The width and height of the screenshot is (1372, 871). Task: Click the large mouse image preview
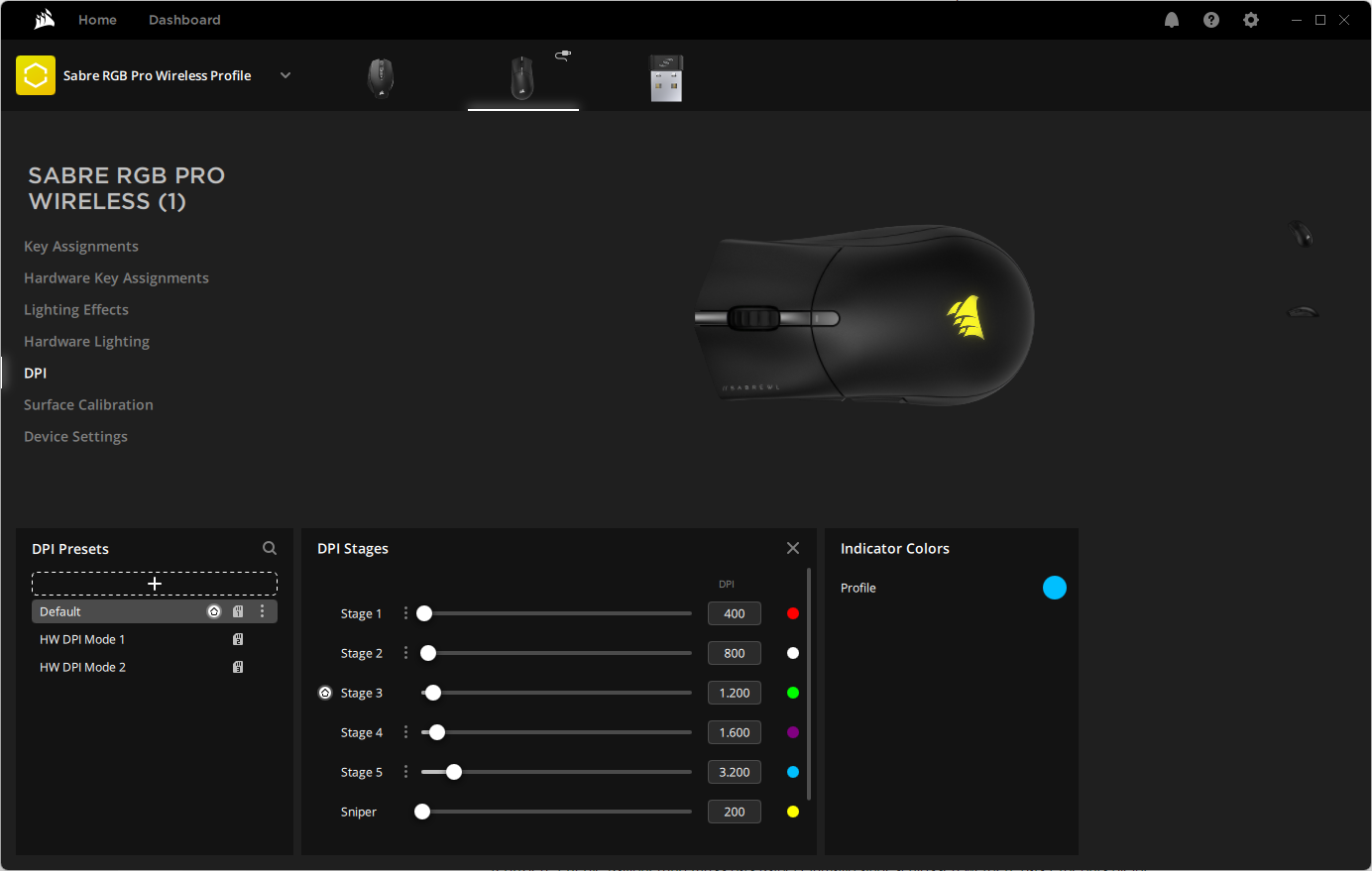pyautogui.click(x=864, y=315)
